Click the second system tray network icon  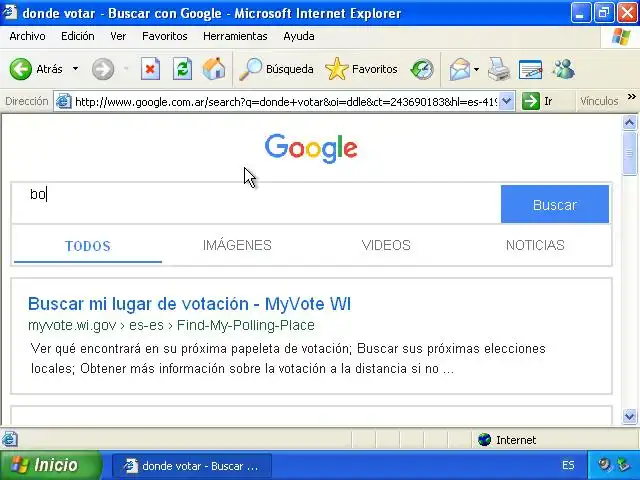(x=623, y=465)
